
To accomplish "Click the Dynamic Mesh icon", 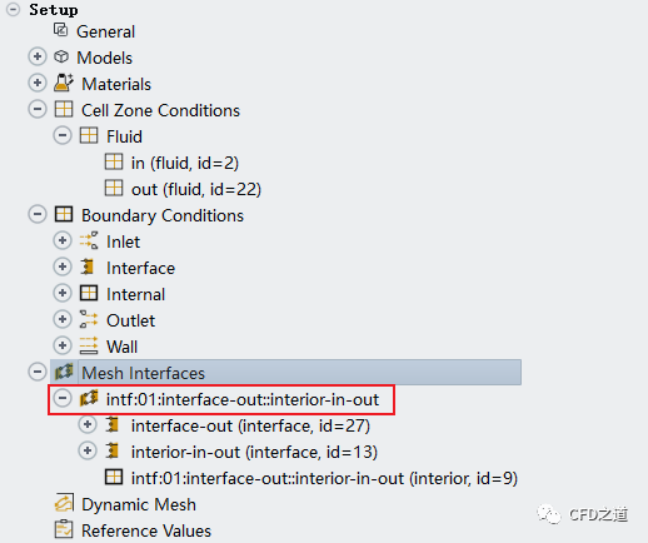I will pos(63,504).
